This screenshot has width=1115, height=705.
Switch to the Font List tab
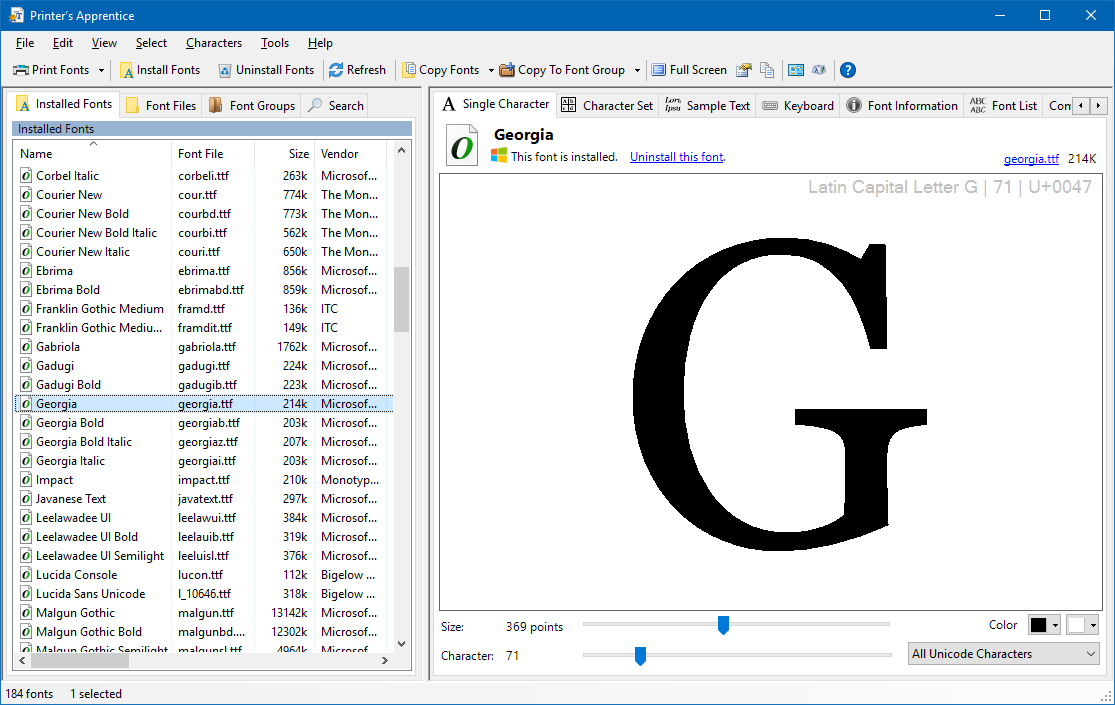(x=1003, y=105)
